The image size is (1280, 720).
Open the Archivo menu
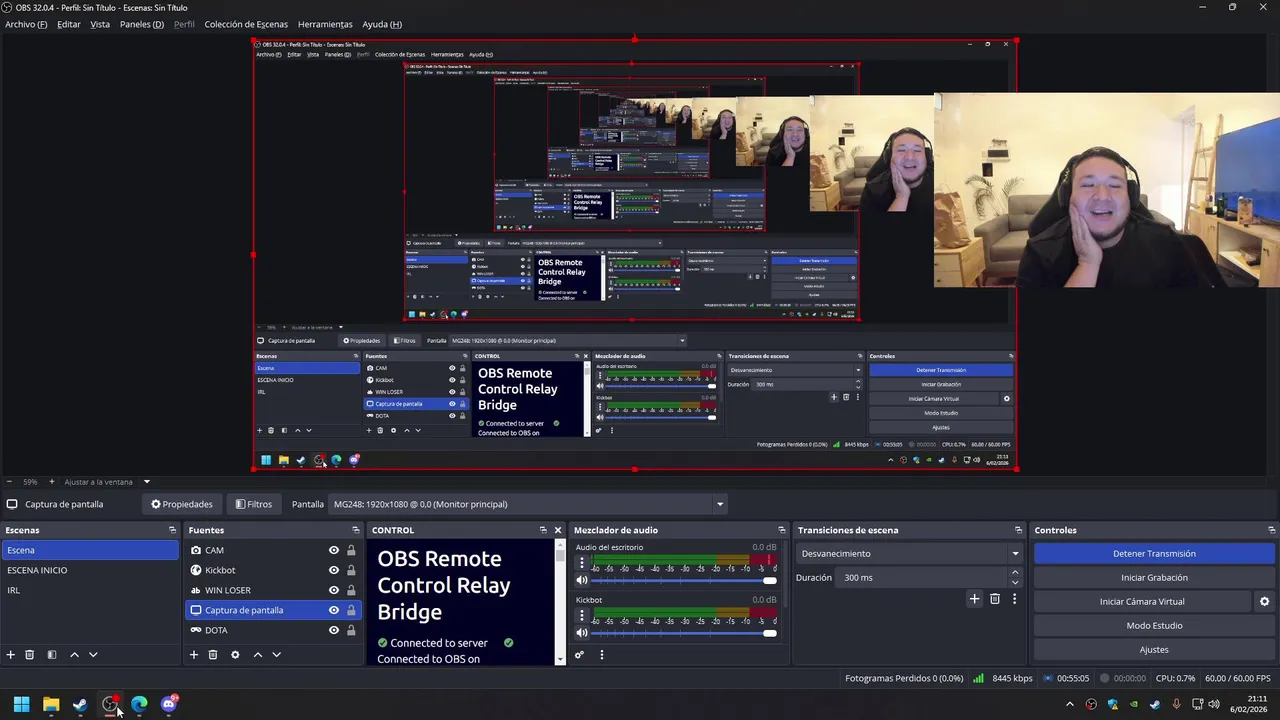[26, 24]
